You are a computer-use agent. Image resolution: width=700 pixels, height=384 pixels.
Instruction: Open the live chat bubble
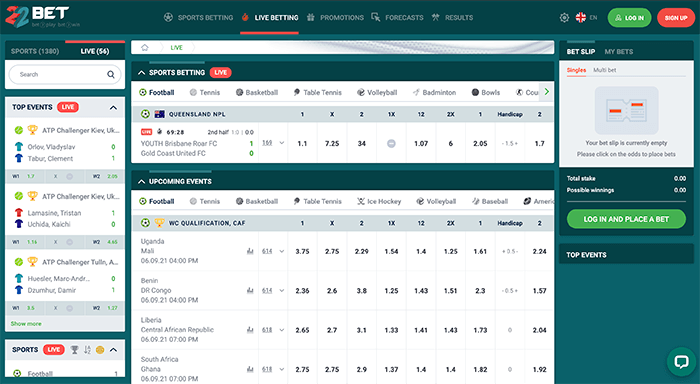[681, 361]
